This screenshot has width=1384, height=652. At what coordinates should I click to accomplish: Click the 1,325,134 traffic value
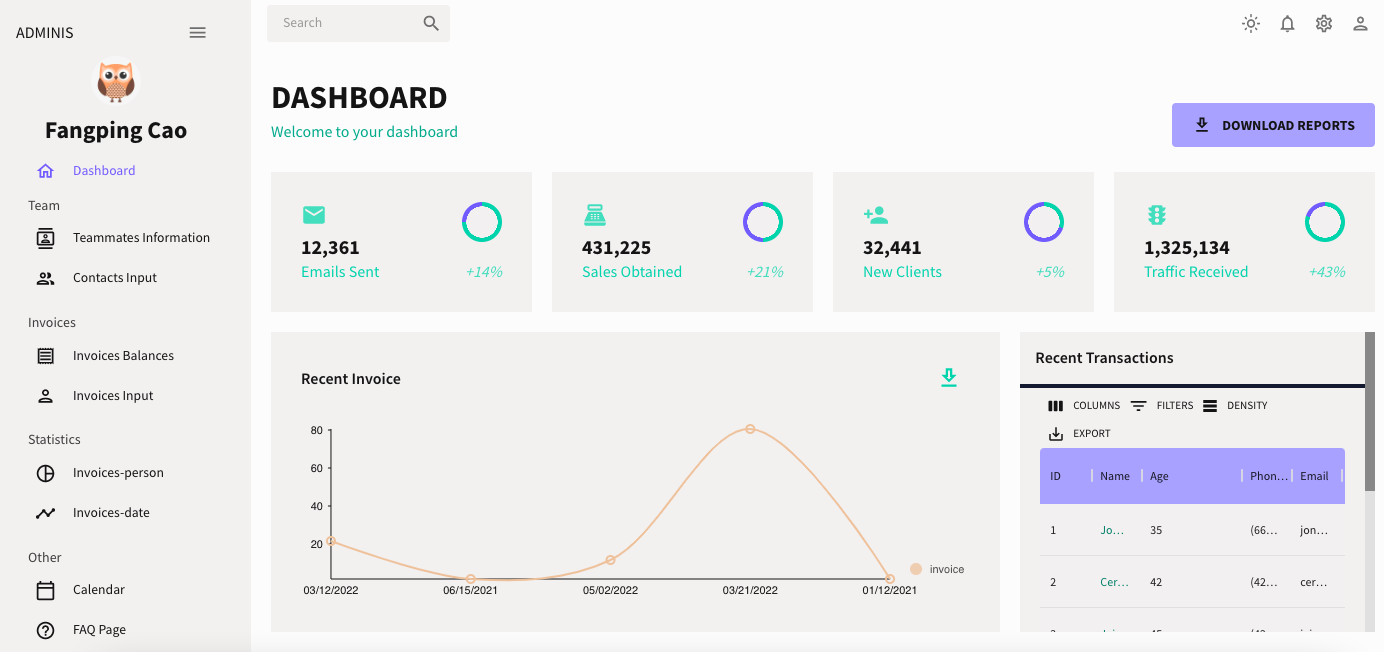[x=1187, y=248]
